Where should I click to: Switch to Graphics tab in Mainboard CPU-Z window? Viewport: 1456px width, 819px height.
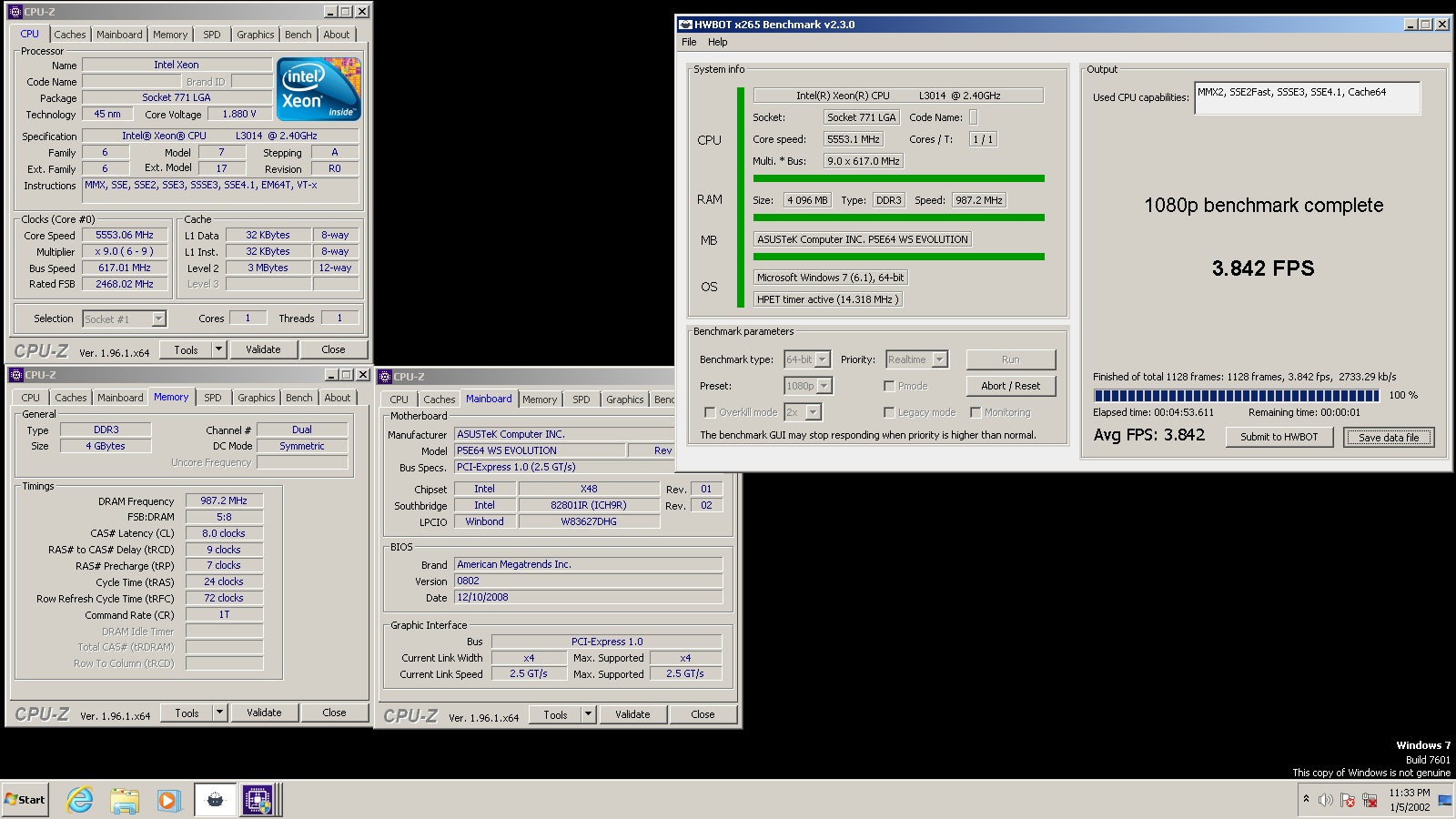tap(625, 399)
